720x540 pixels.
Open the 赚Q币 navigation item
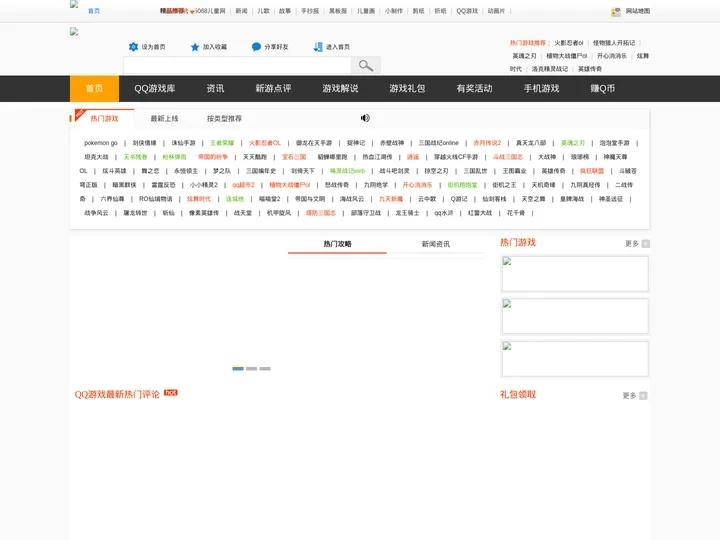(602, 89)
